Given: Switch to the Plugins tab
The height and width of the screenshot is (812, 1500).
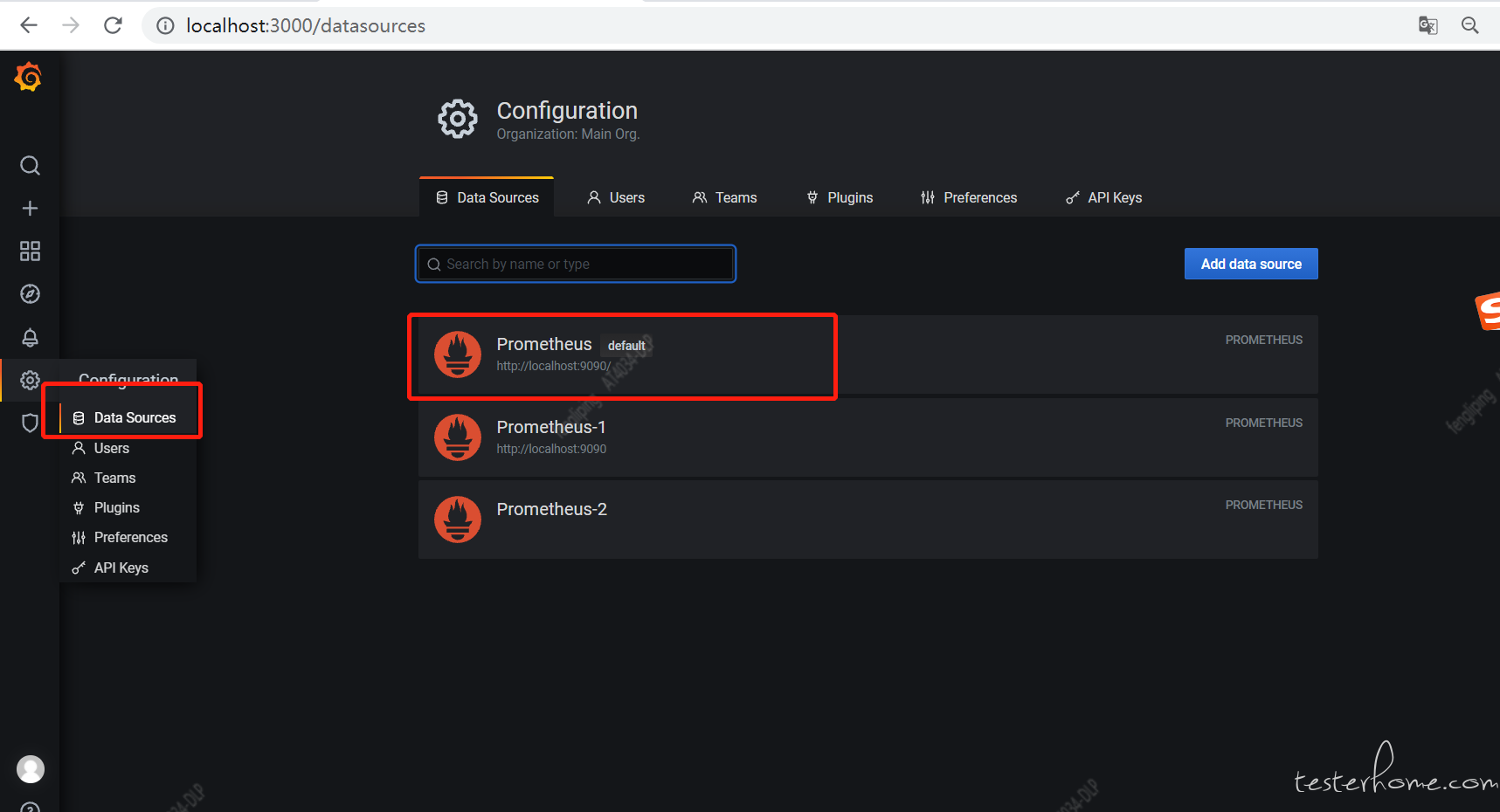Looking at the screenshot, I should [x=840, y=197].
